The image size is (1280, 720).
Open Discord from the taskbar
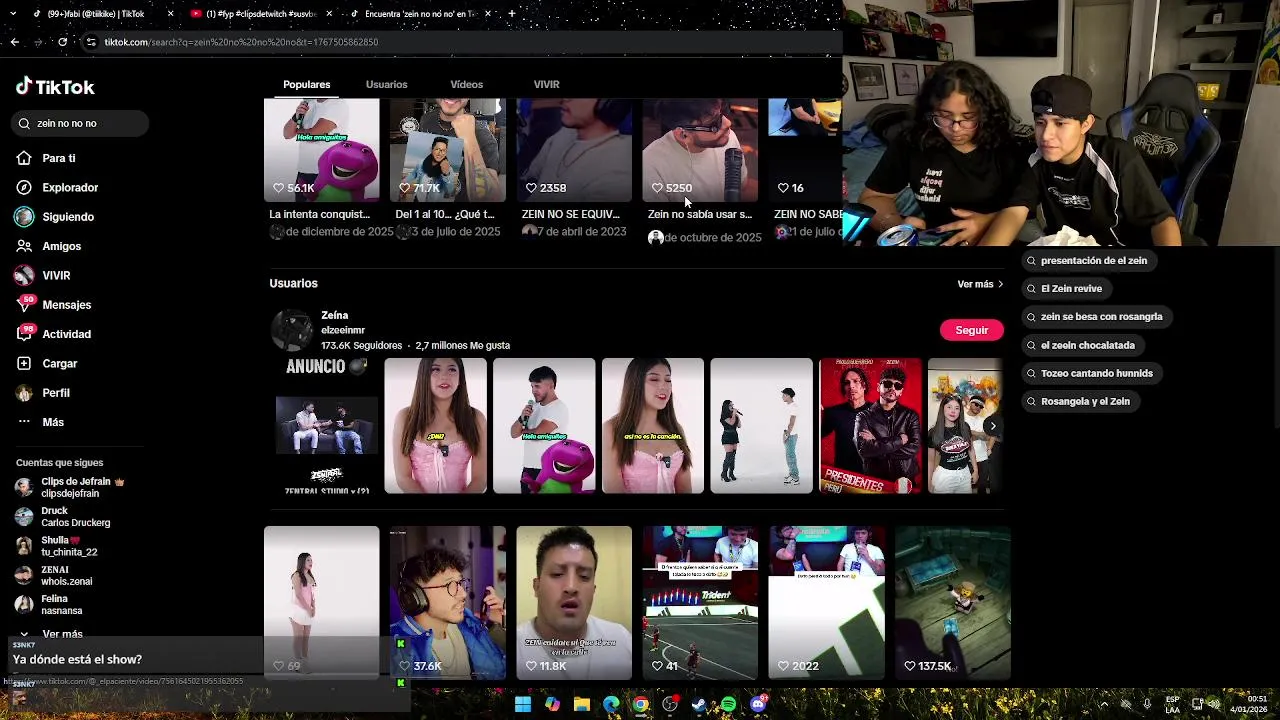(x=758, y=705)
